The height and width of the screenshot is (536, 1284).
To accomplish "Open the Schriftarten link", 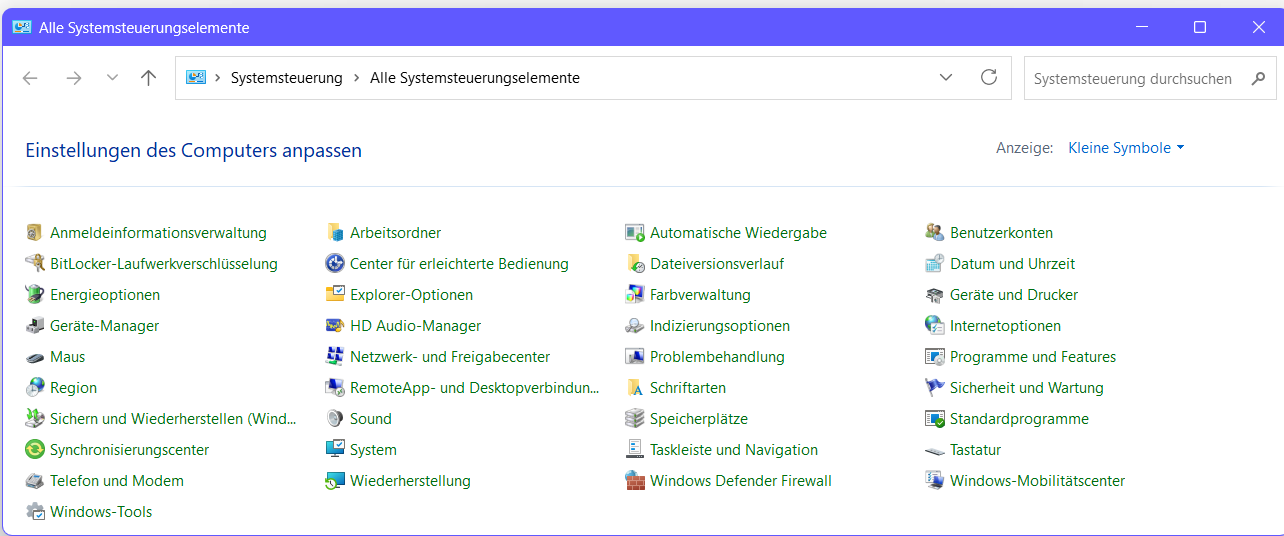I will (x=688, y=388).
